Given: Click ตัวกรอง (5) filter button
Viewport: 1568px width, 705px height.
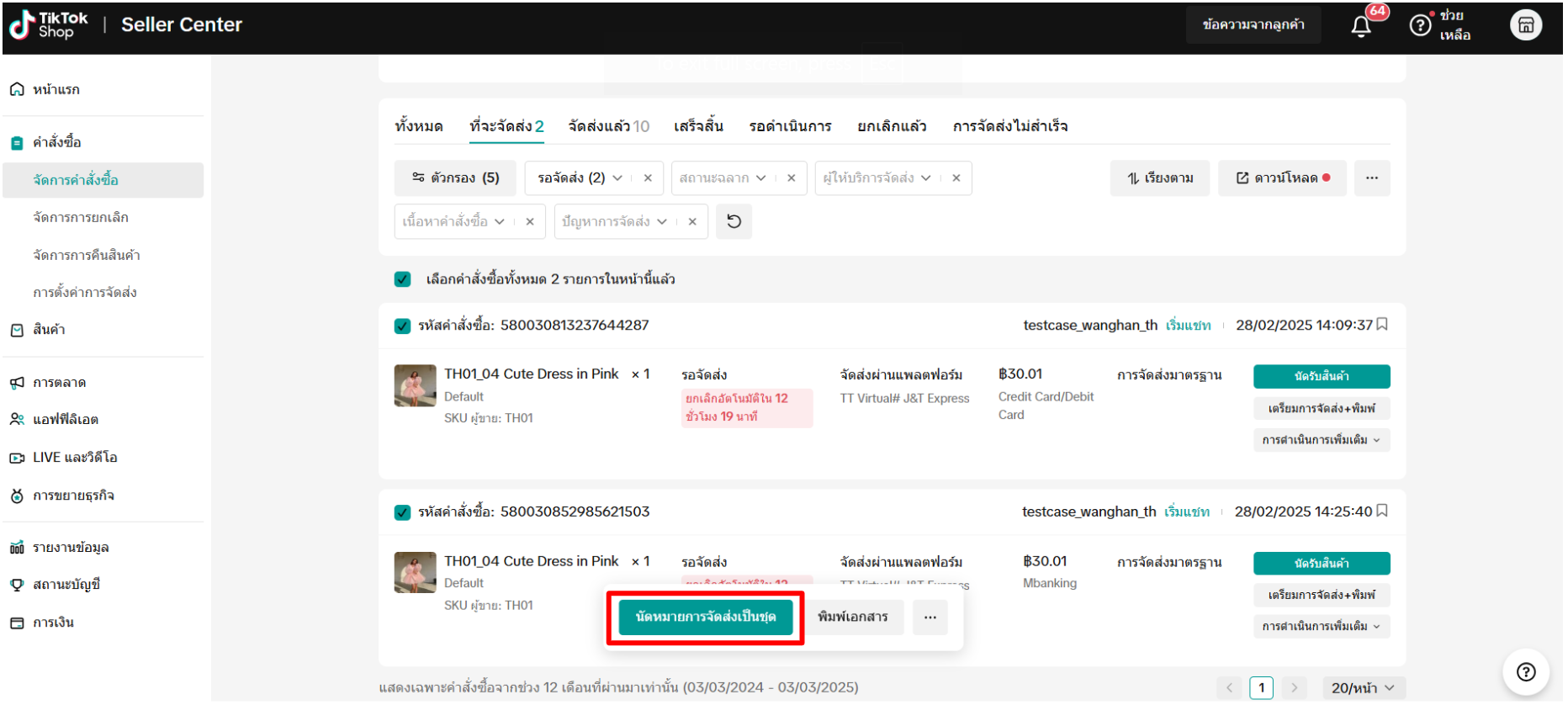Looking at the screenshot, I should tap(455, 178).
